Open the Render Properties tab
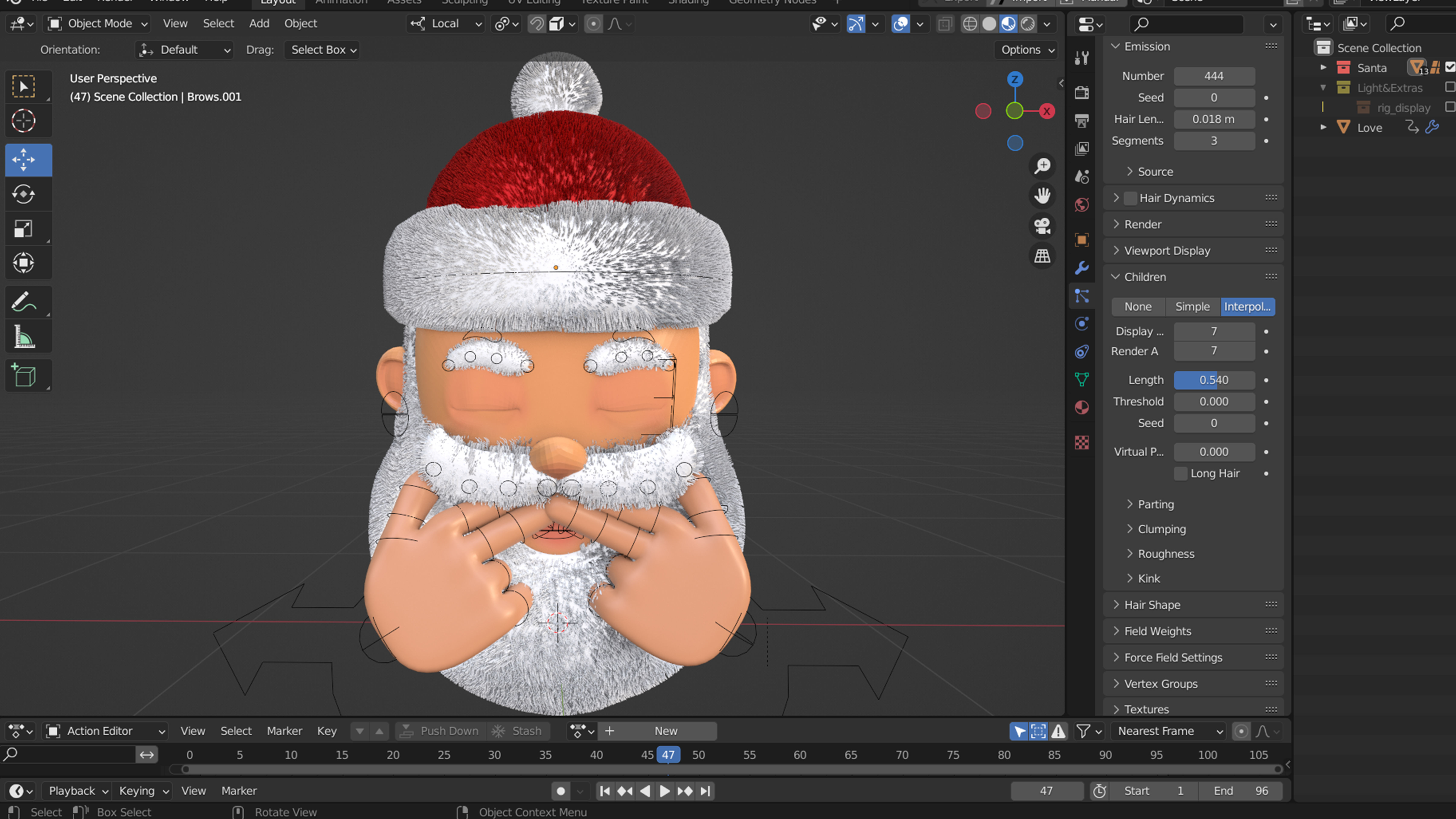 1082,93
